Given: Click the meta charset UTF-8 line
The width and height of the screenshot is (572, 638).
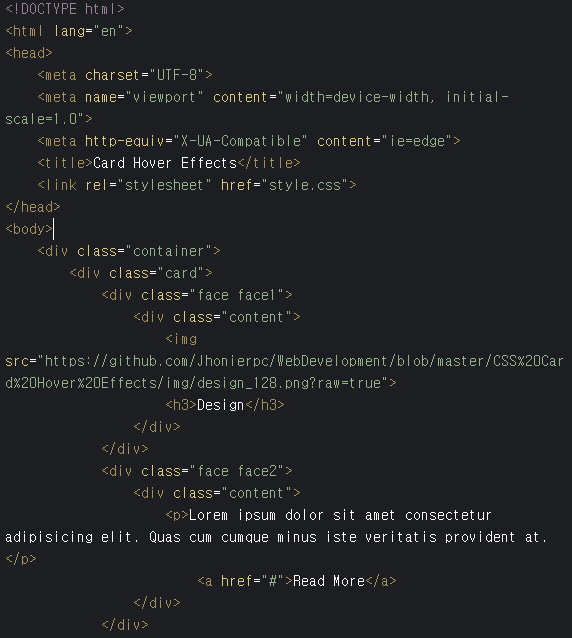Looking at the screenshot, I should (x=125, y=75).
